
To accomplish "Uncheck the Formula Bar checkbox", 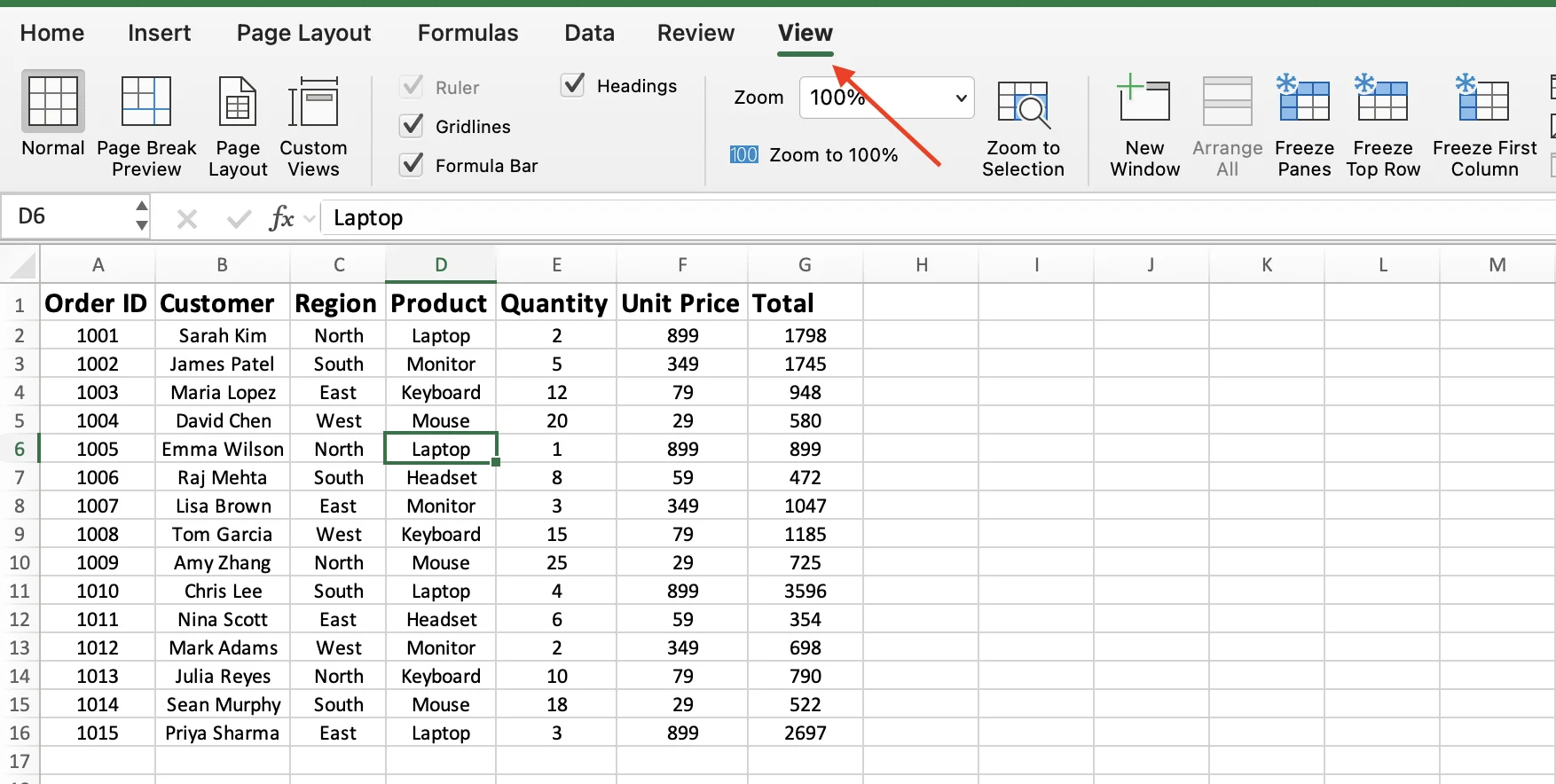I will 412,165.
